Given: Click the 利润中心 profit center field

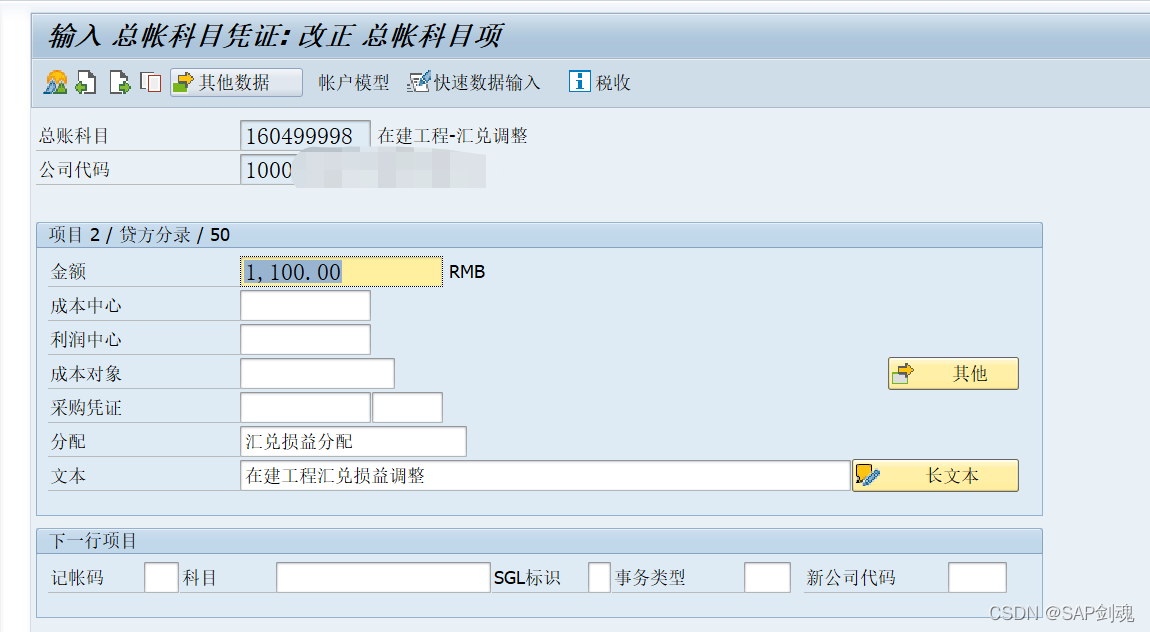Looking at the screenshot, I should [305, 339].
